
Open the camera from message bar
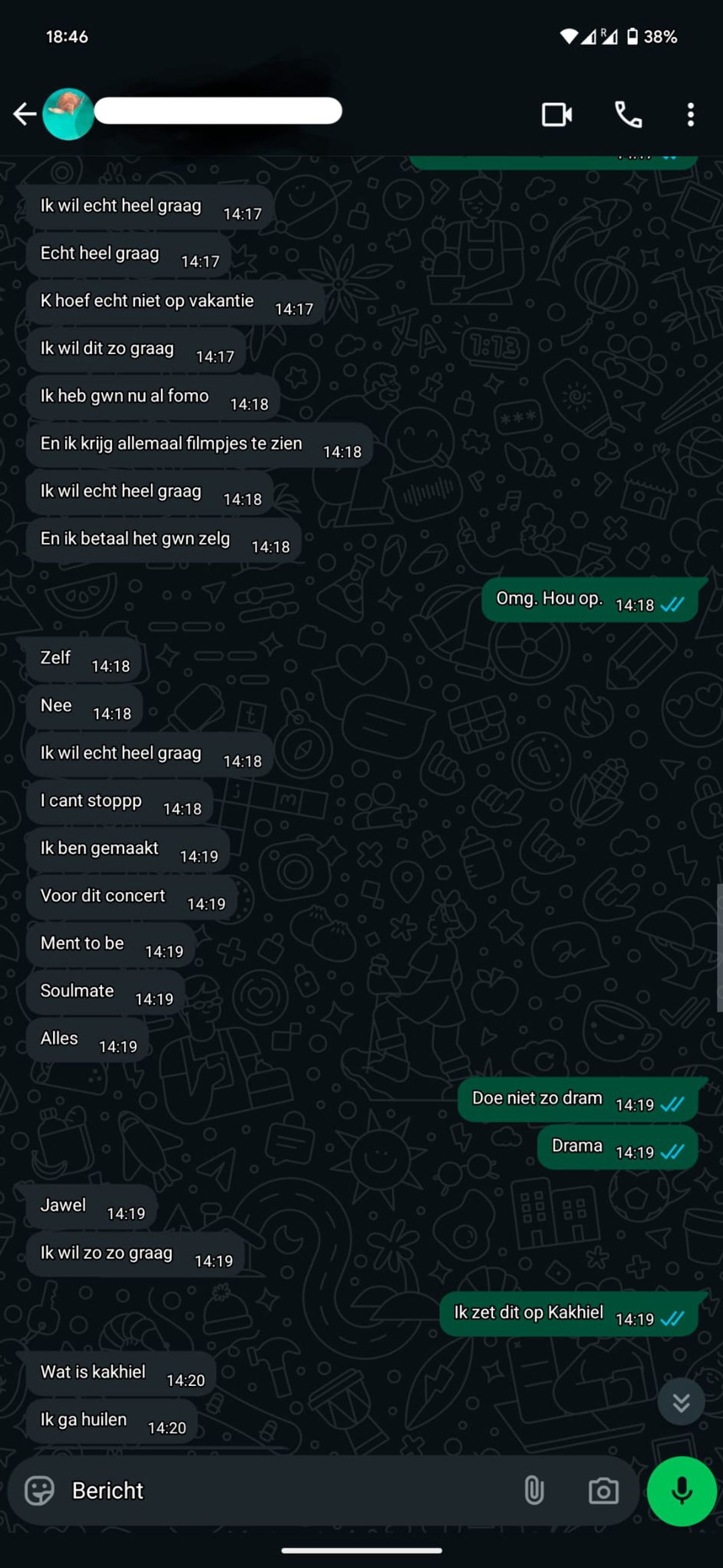coord(603,1491)
